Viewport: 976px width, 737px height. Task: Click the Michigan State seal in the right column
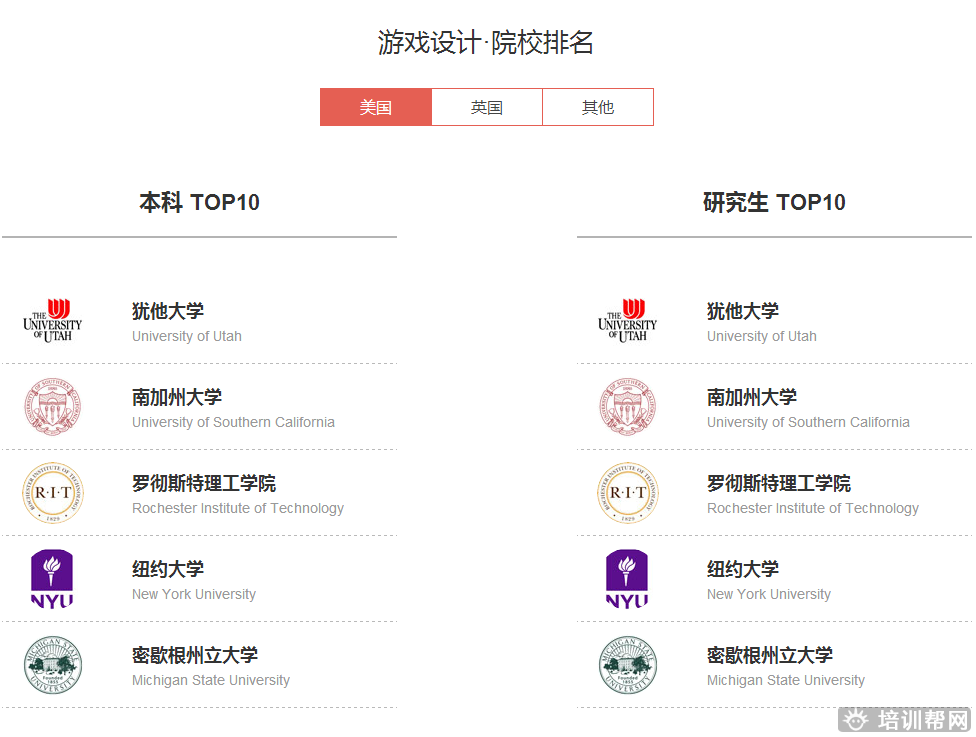point(628,665)
